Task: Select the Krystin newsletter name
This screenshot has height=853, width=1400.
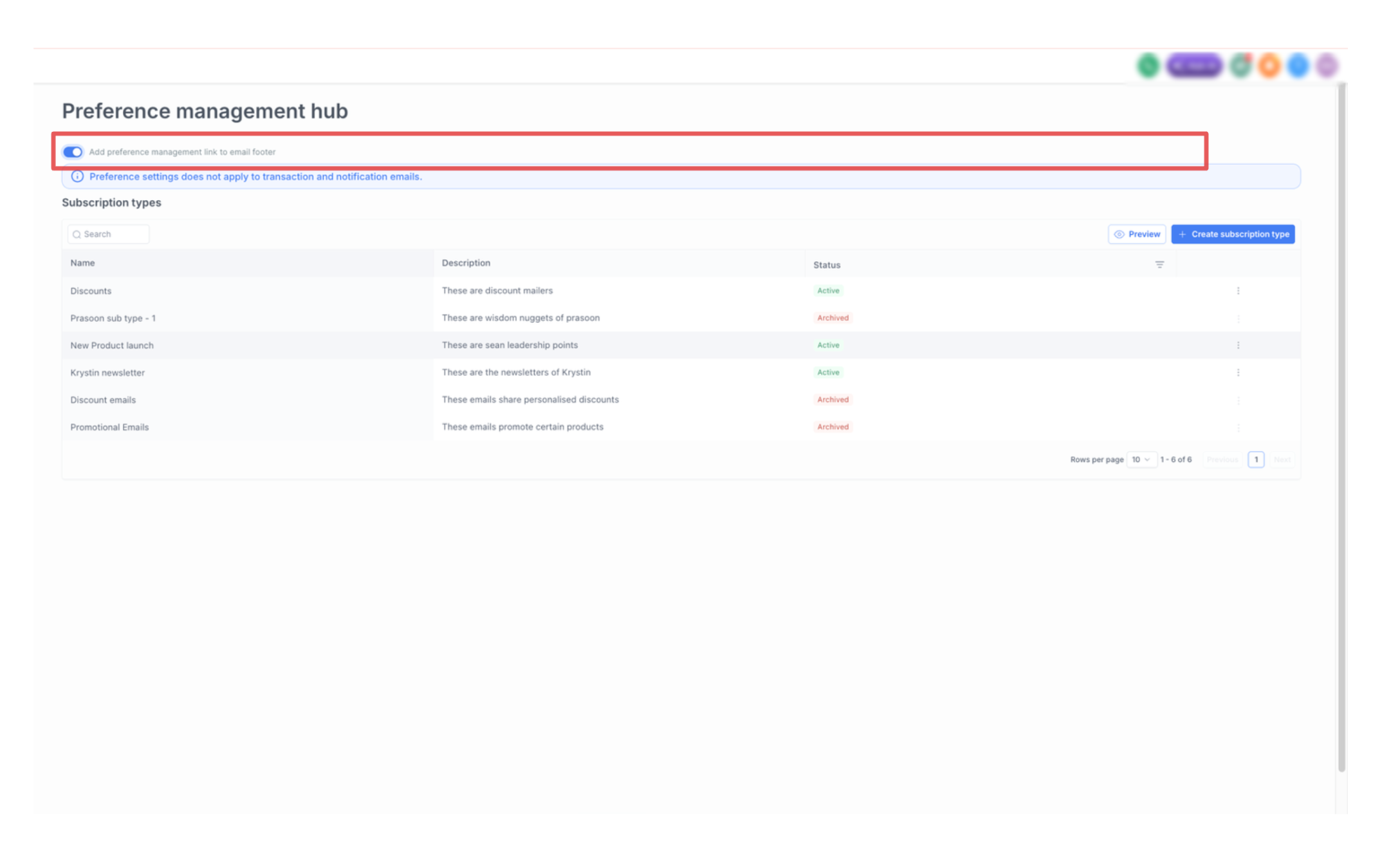Action: 107,372
